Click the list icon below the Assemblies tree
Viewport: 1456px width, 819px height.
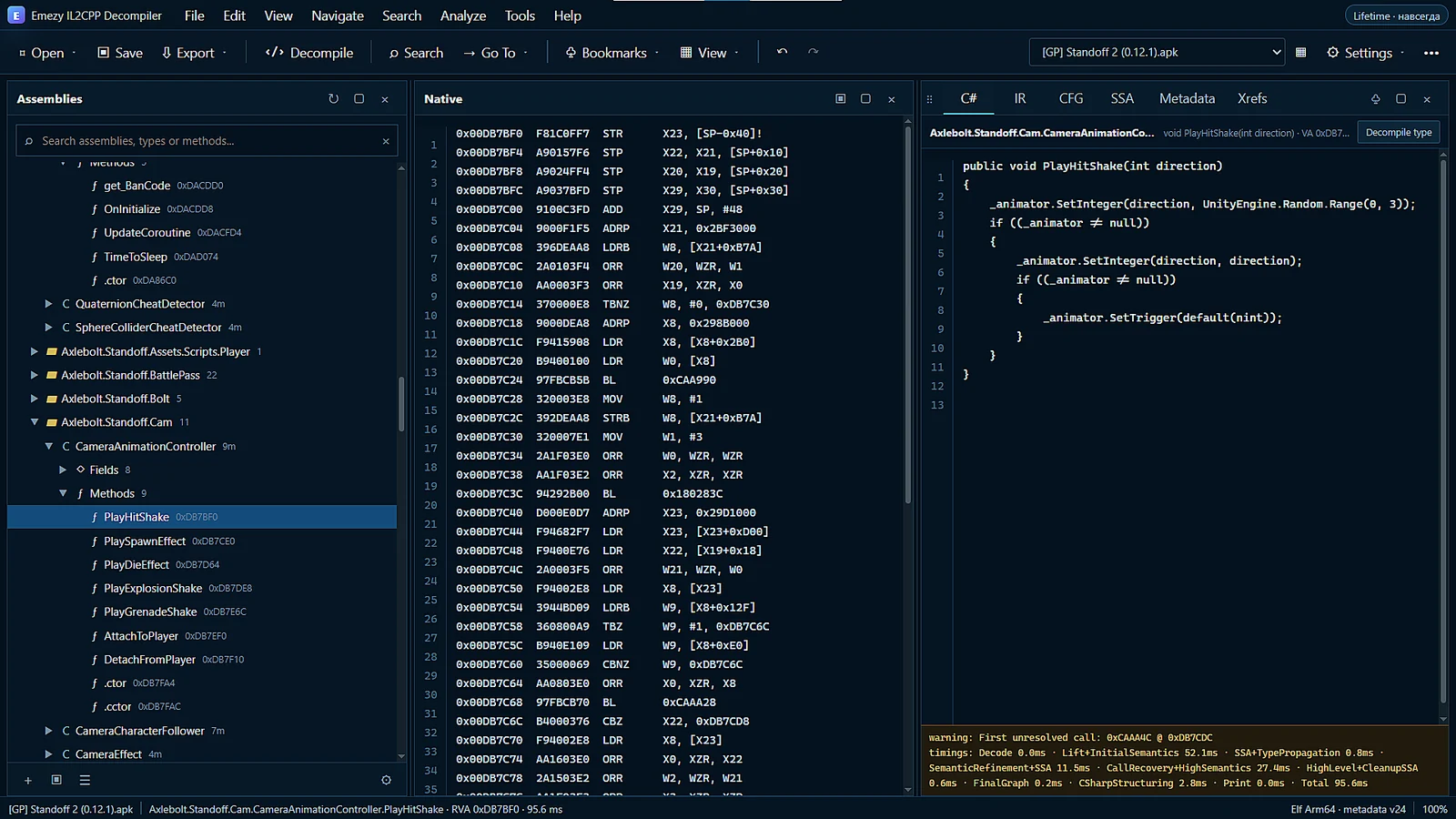coord(85,780)
